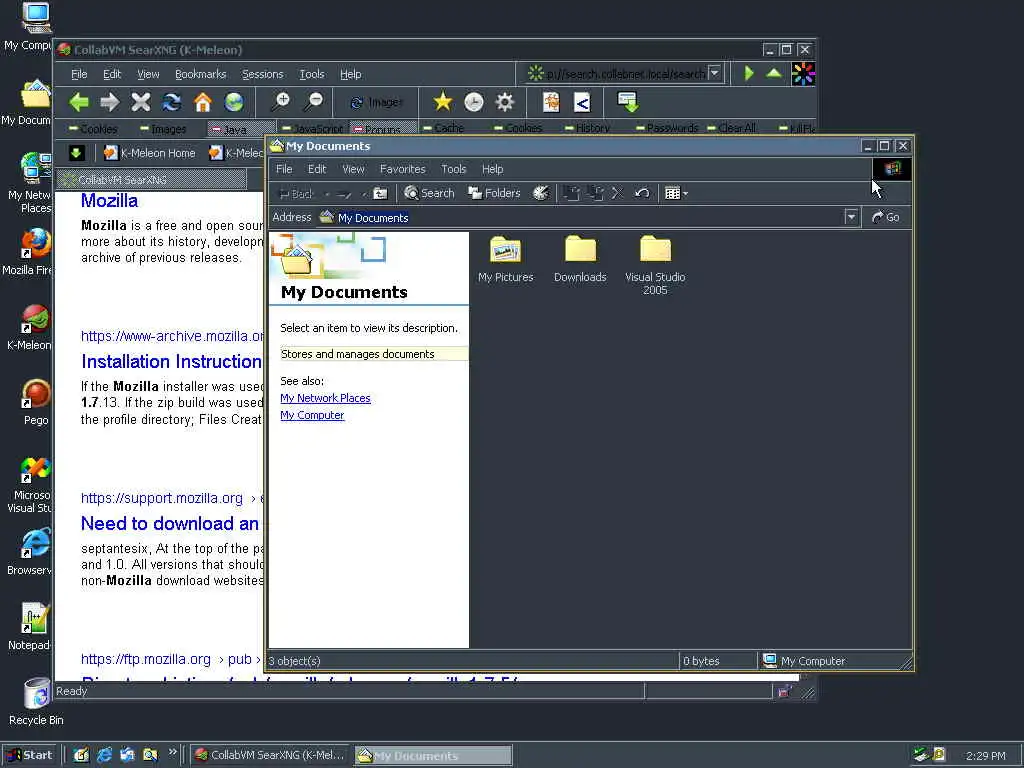Toggle History clearing in K-Meleon privacy bar
The height and width of the screenshot is (768, 1024).
[587, 128]
